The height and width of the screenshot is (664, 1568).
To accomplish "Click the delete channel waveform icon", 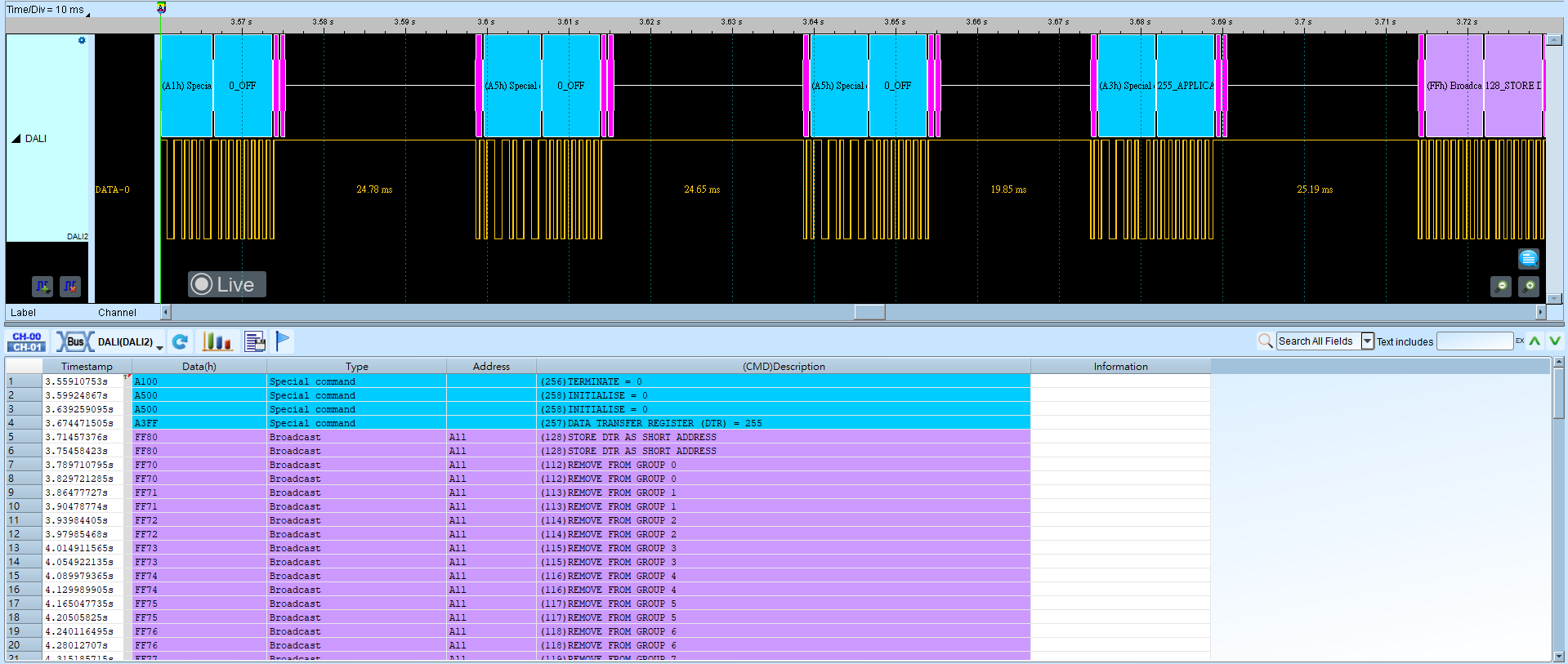I will pyautogui.click(x=70, y=286).
